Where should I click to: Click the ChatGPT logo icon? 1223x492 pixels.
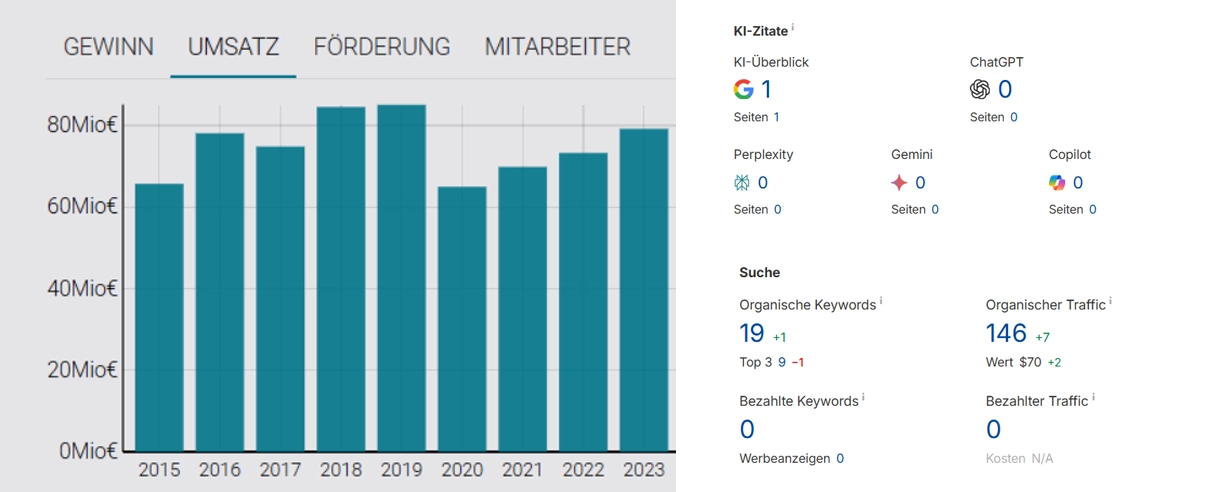click(x=980, y=90)
